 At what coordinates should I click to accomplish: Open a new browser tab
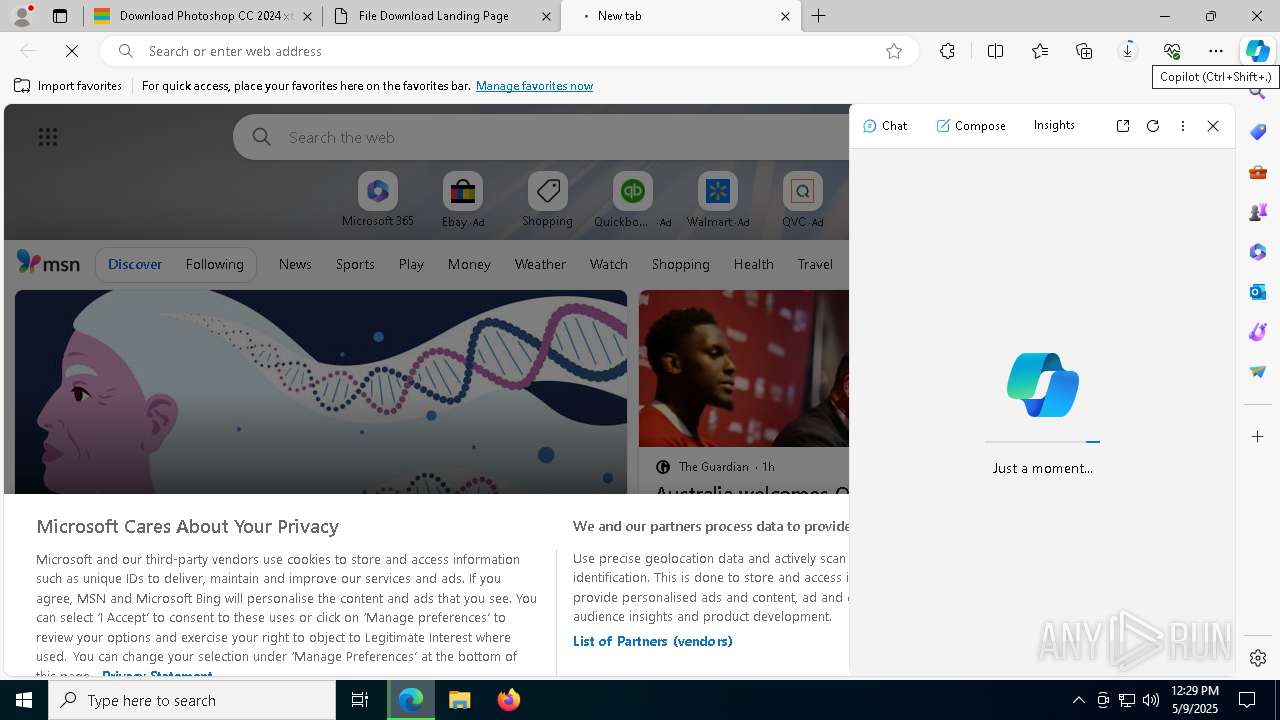click(x=819, y=16)
